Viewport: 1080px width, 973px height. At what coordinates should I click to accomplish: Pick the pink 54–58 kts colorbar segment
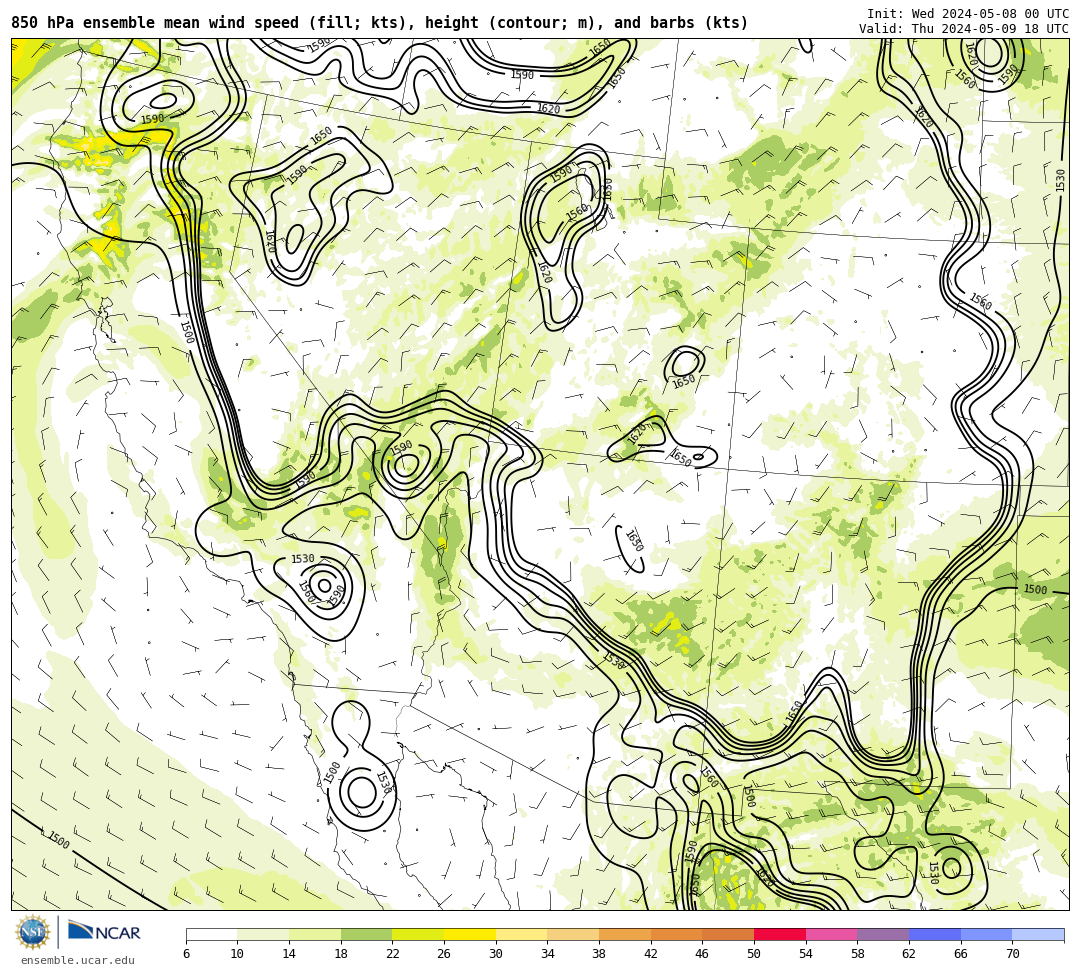(x=831, y=934)
